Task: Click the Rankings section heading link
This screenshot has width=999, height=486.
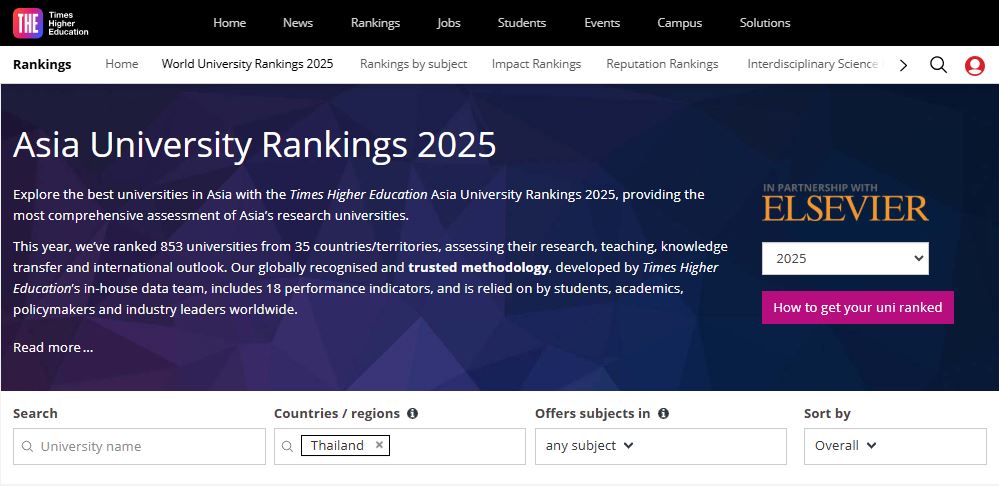Action: coord(42,64)
